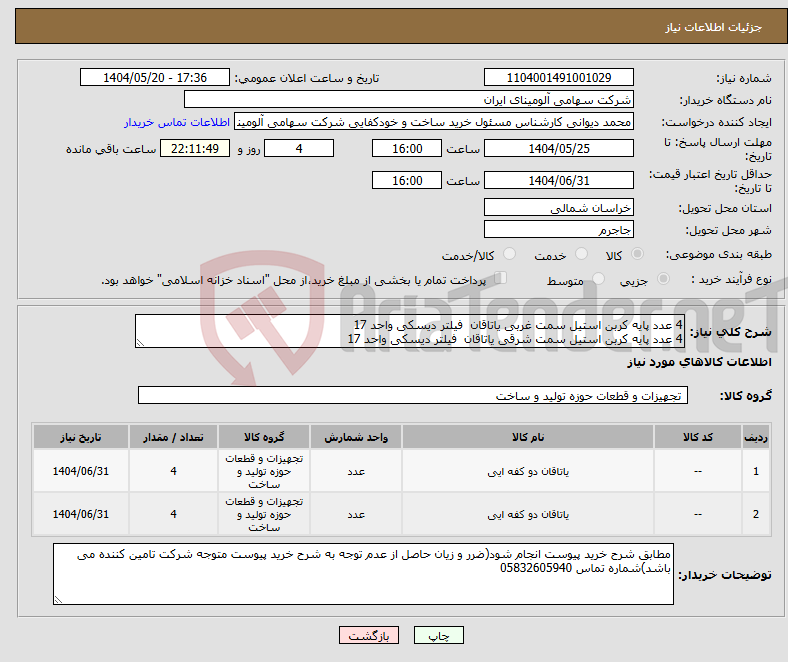Image resolution: width=788 pixels, height=662 pixels.
Task: Click the شماره نیاز number field
Action: pyautogui.click(x=558, y=78)
